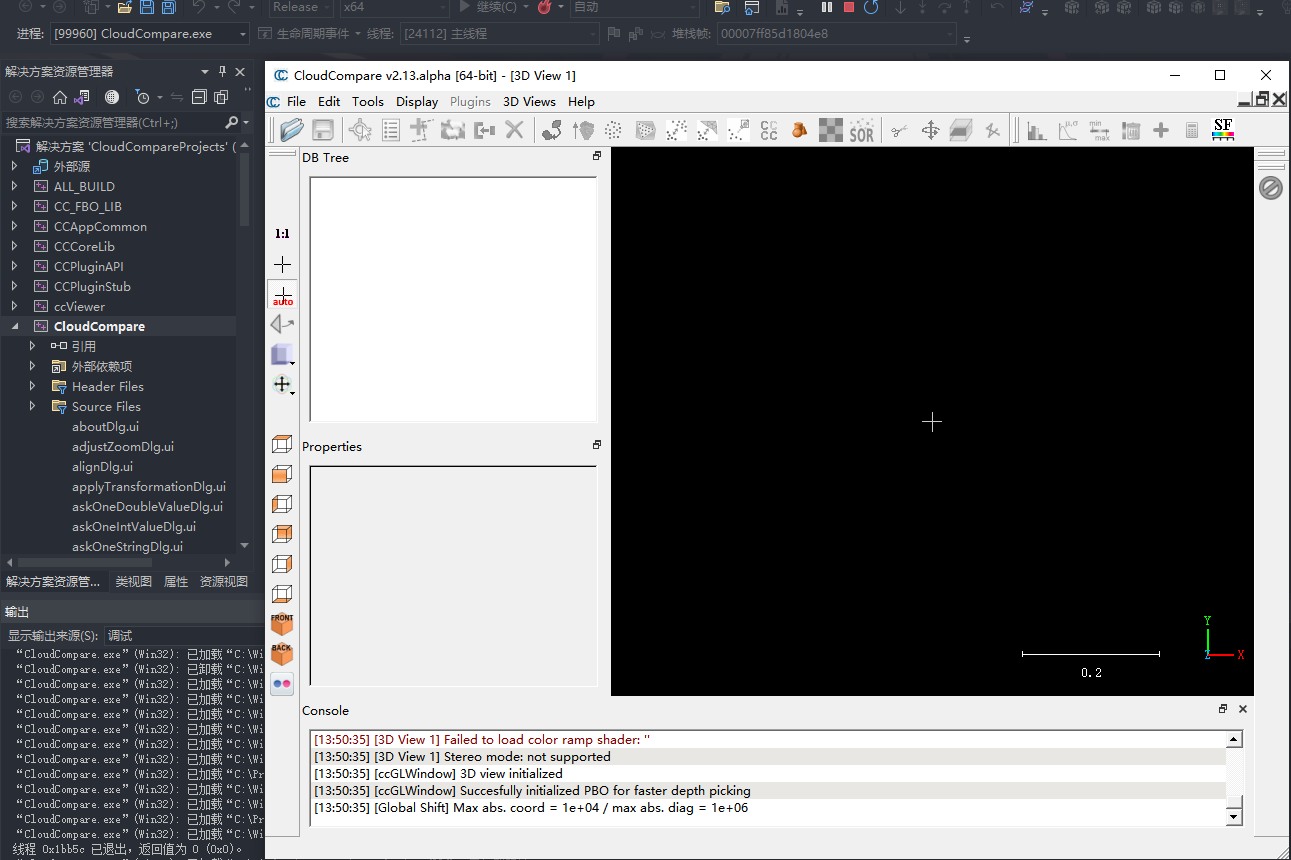Collapse the CloudCompare project node
Screen dimensions: 1291x860
14,326
